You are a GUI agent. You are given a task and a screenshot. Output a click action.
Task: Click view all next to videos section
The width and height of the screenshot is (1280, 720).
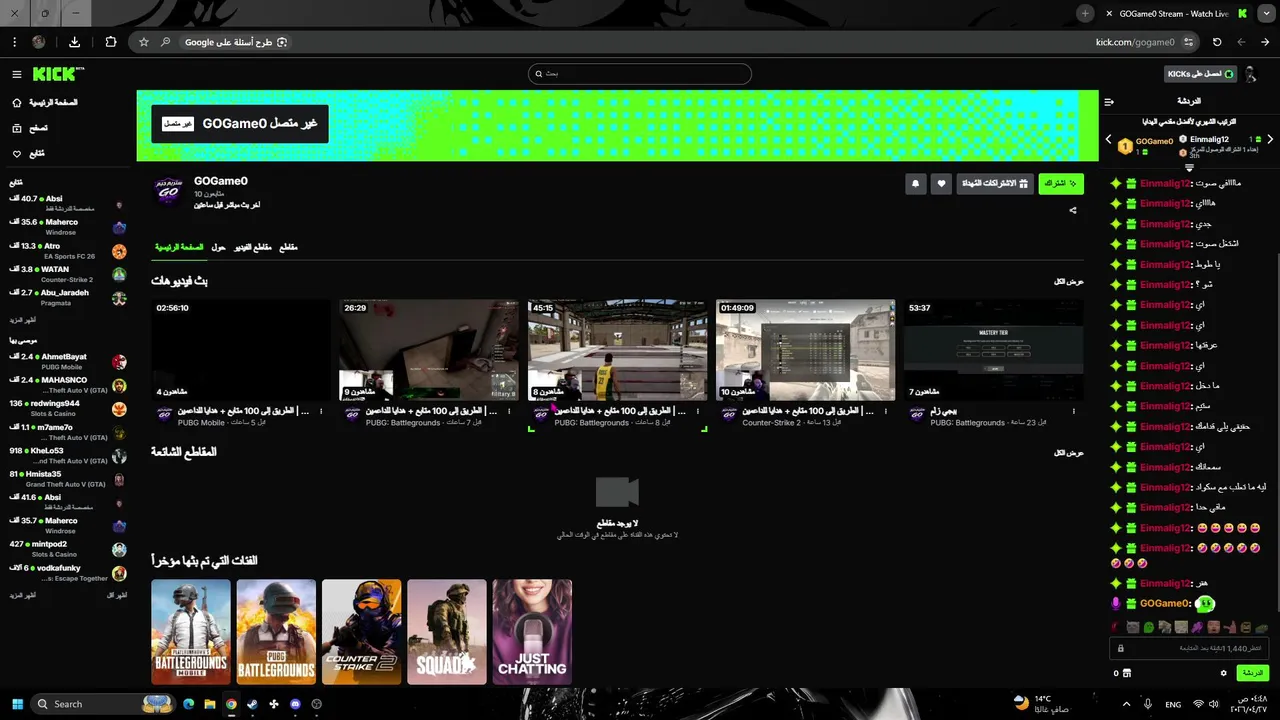point(1069,282)
